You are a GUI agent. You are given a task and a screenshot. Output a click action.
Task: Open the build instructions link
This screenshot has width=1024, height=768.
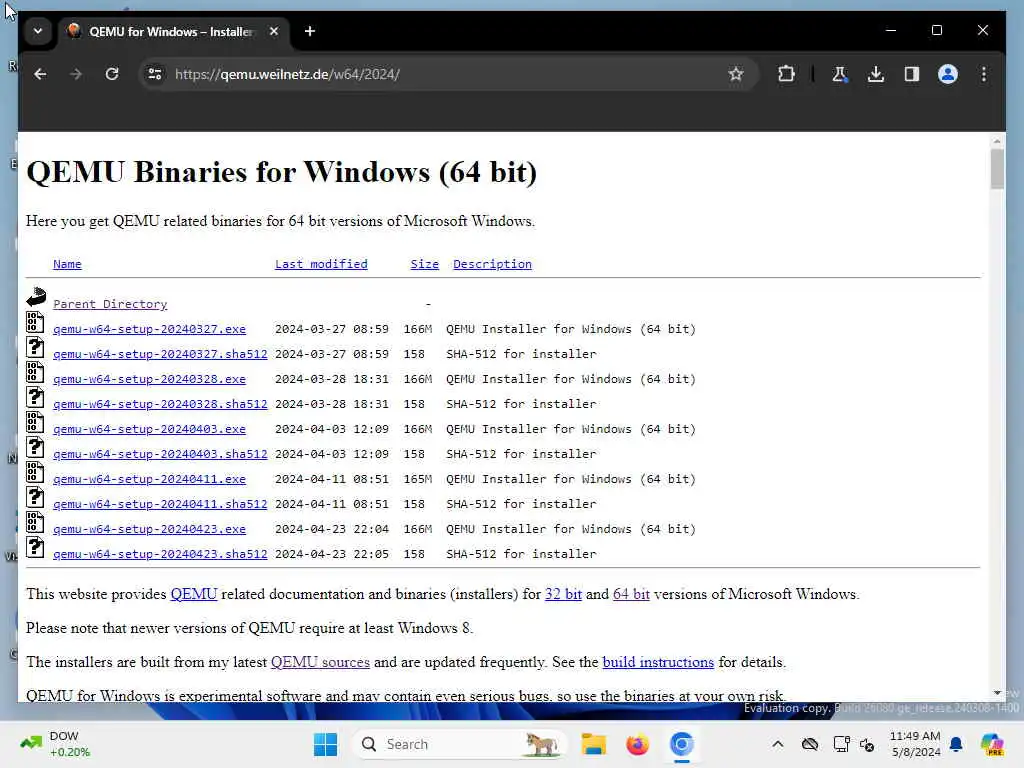[658, 662]
